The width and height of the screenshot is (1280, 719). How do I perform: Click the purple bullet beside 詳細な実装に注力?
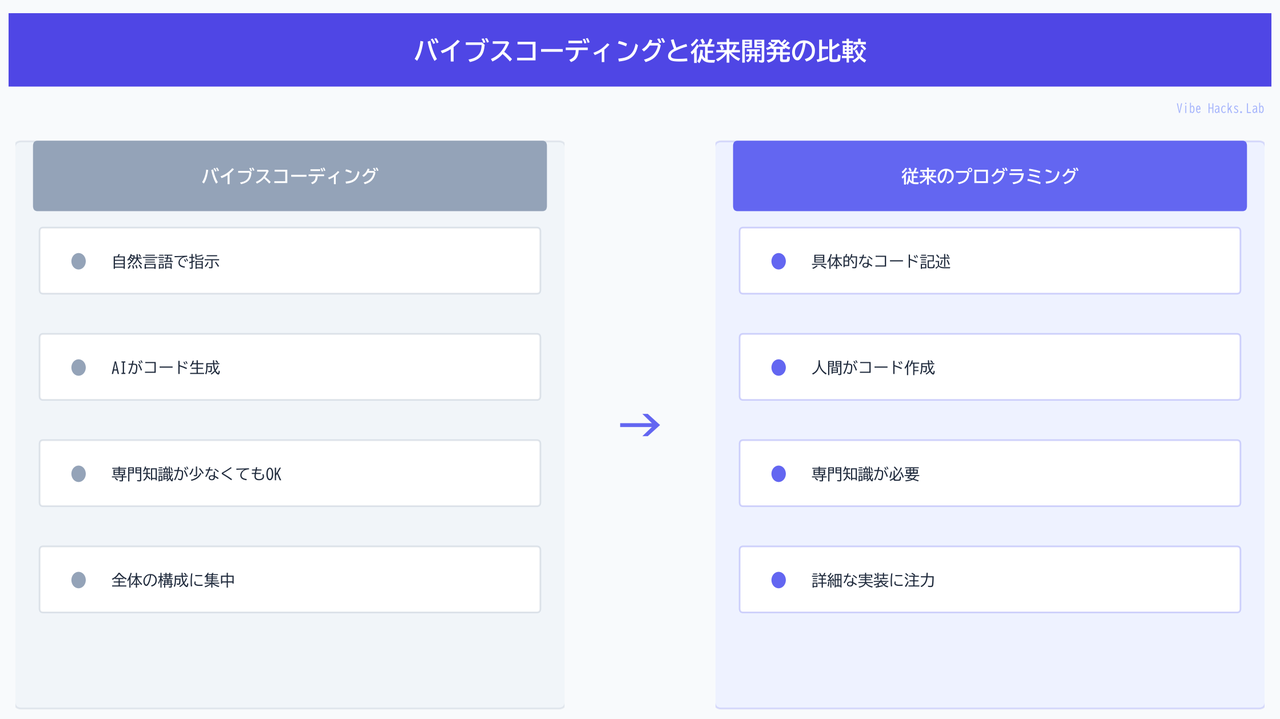tap(779, 580)
